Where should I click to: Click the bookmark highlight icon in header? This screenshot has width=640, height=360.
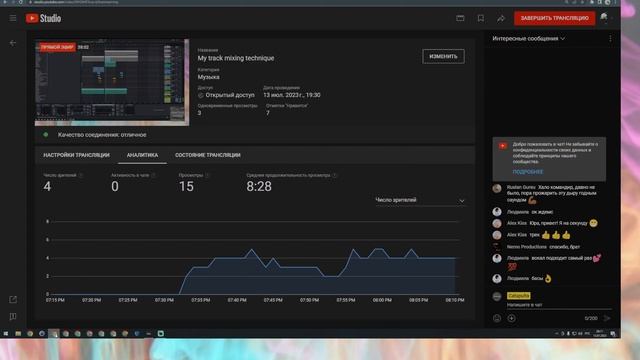click(481, 18)
